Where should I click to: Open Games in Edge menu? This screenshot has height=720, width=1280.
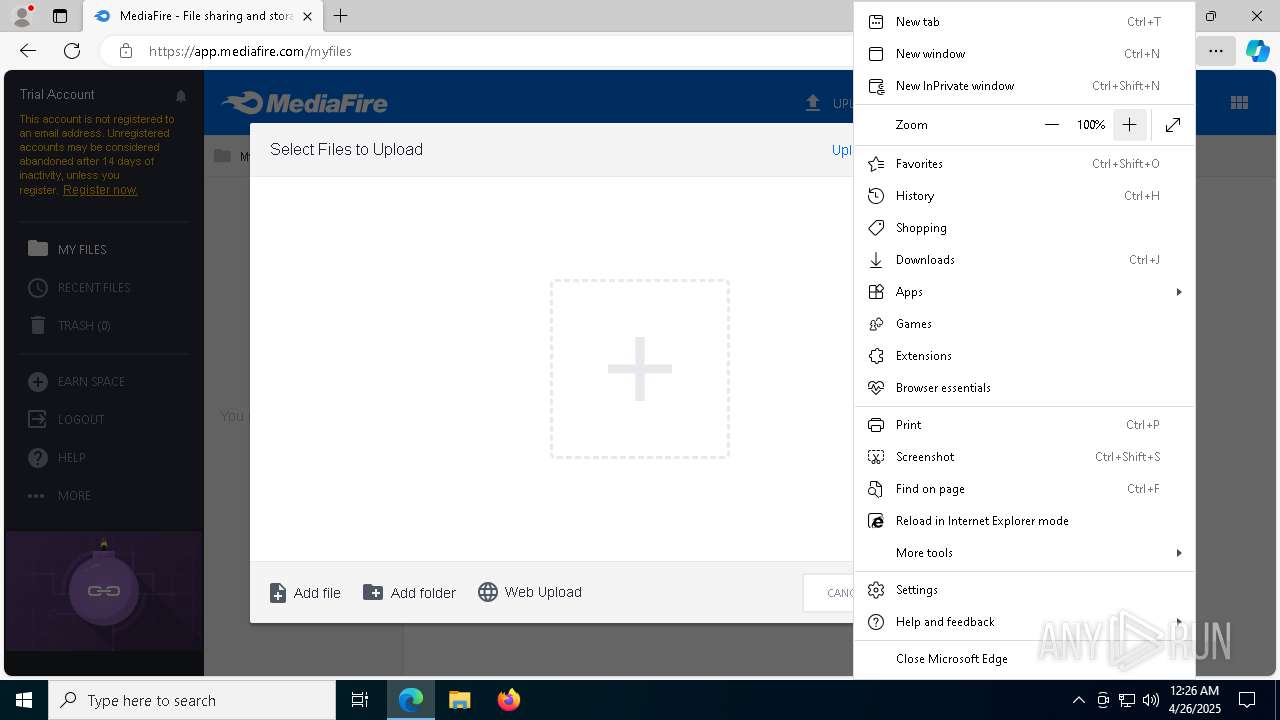(1024, 323)
